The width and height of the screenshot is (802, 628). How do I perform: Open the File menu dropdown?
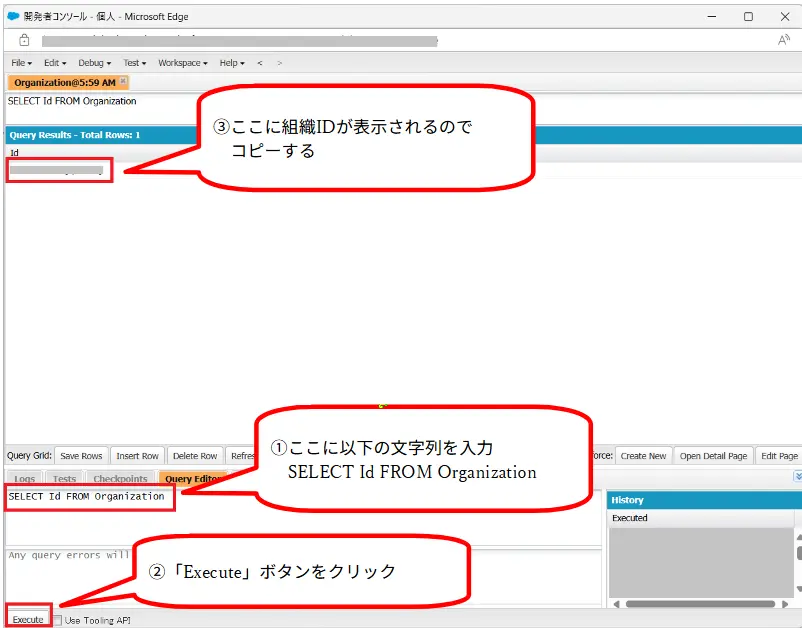coord(22,62)
